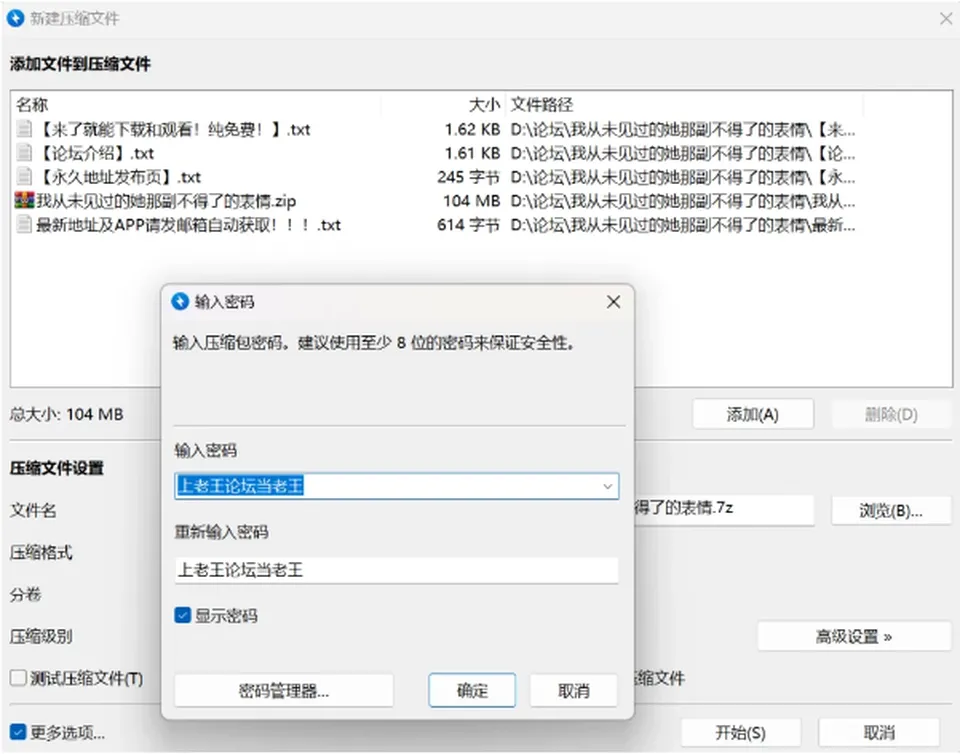Enable 测试压缩文件(T) checkbox
The image size is (960, 754).
tap(18, 678)
